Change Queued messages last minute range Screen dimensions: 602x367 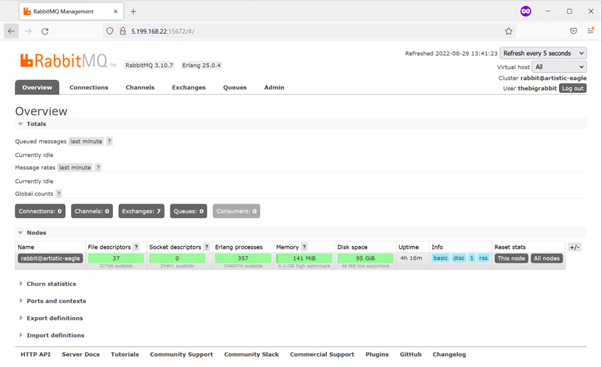[86, 141]
